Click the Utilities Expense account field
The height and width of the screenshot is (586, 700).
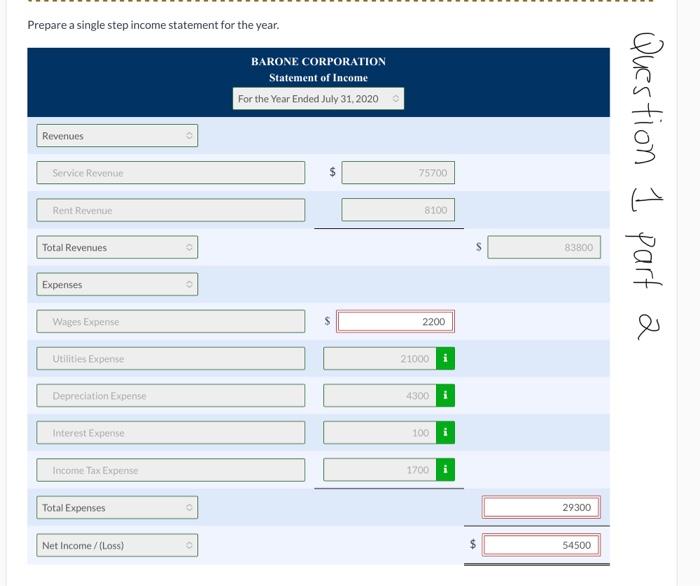(x=171, y=358)
